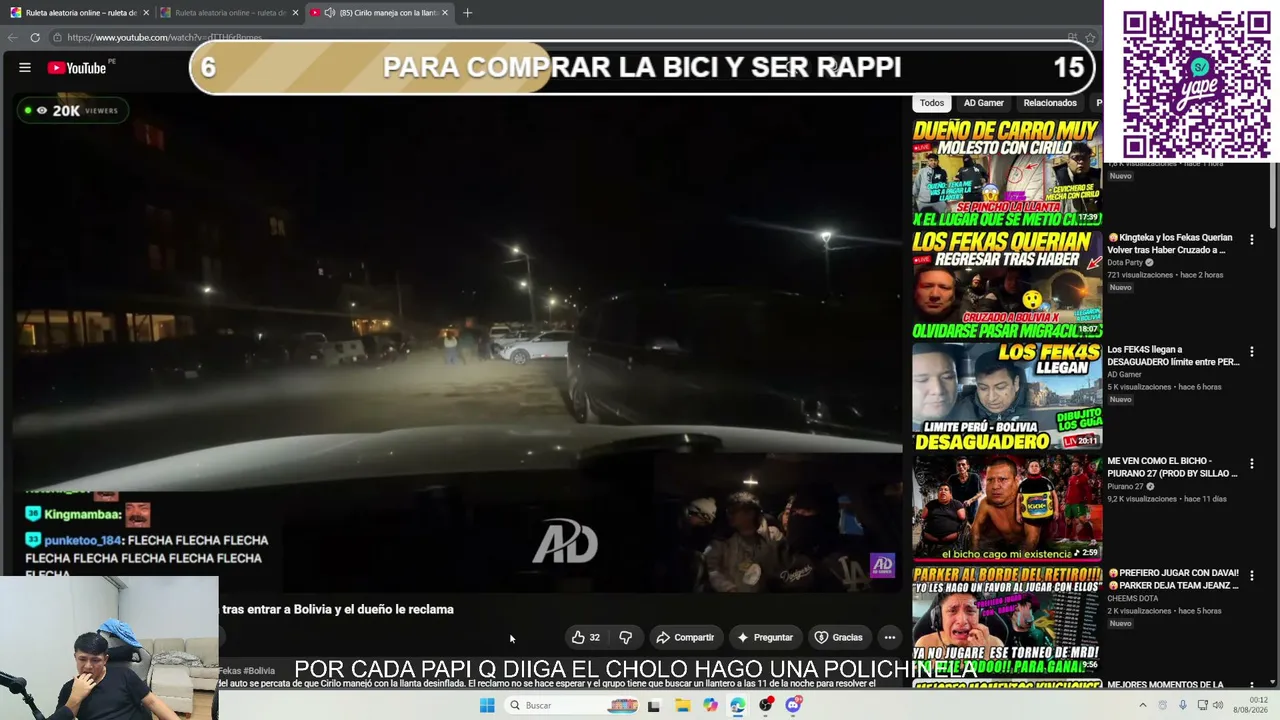The width and height of the screenshot is (1280, 720).
Task: Open more actions menu below the video
Action: coord(889,637)
